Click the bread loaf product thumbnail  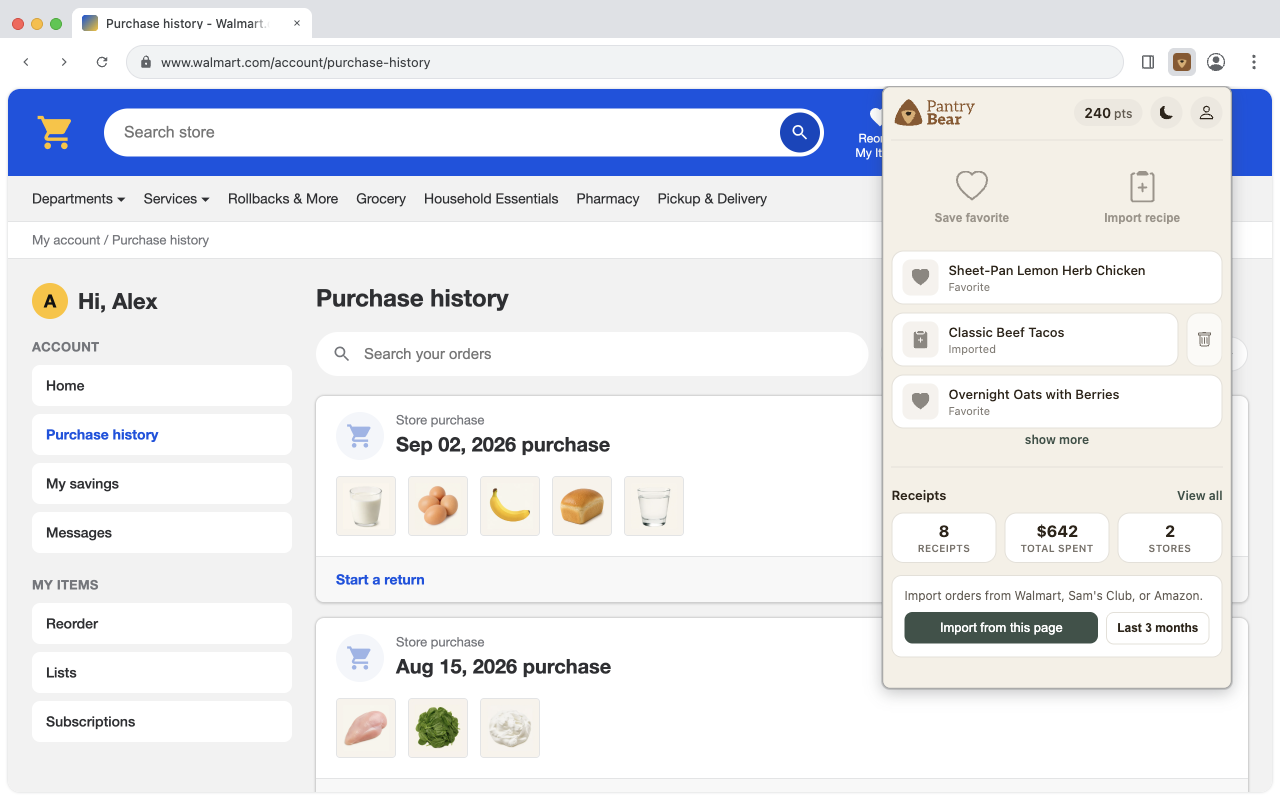[582, 506]
